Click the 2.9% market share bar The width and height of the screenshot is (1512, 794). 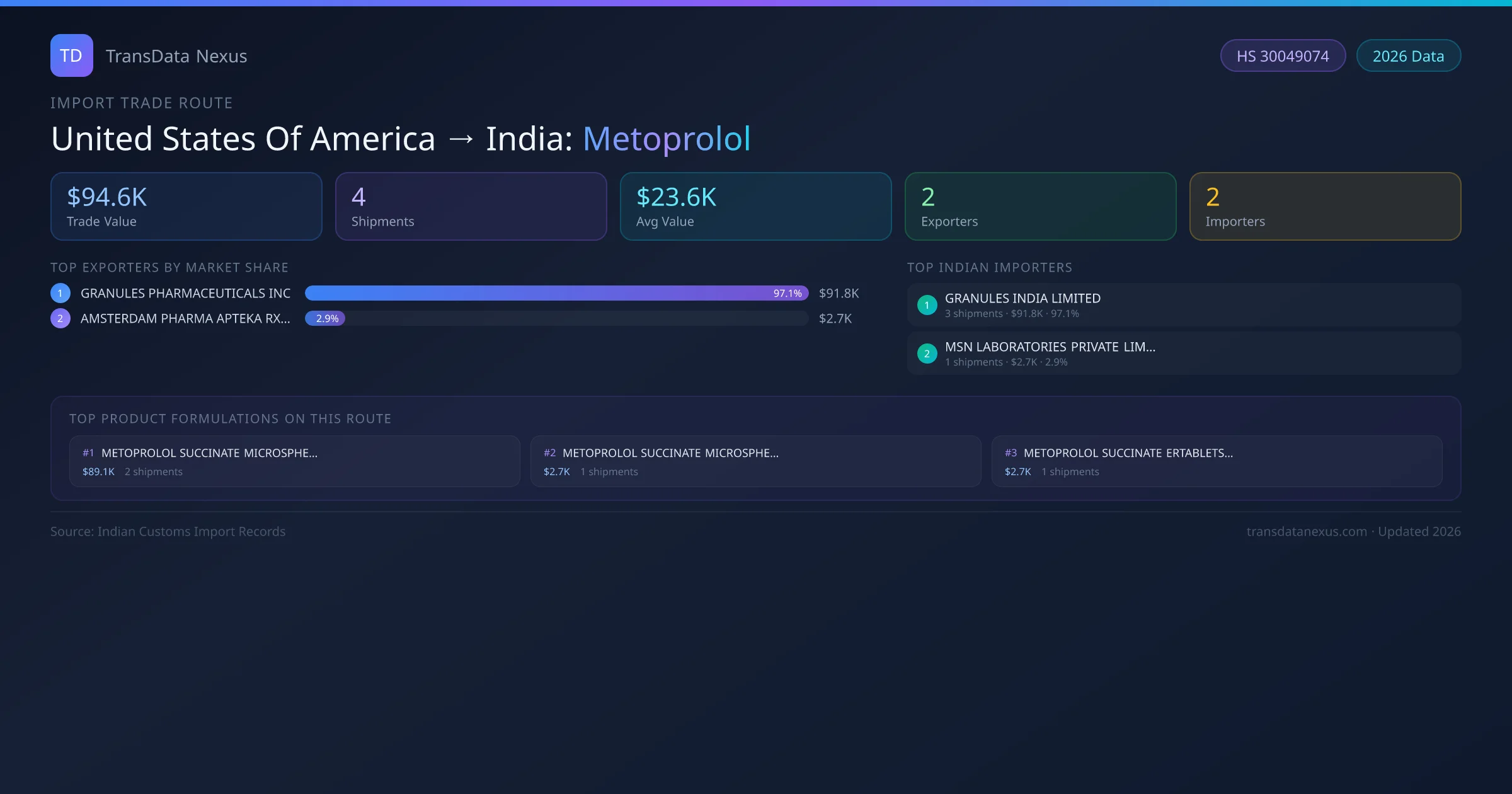pyautogui.click(x=325, y=318)
